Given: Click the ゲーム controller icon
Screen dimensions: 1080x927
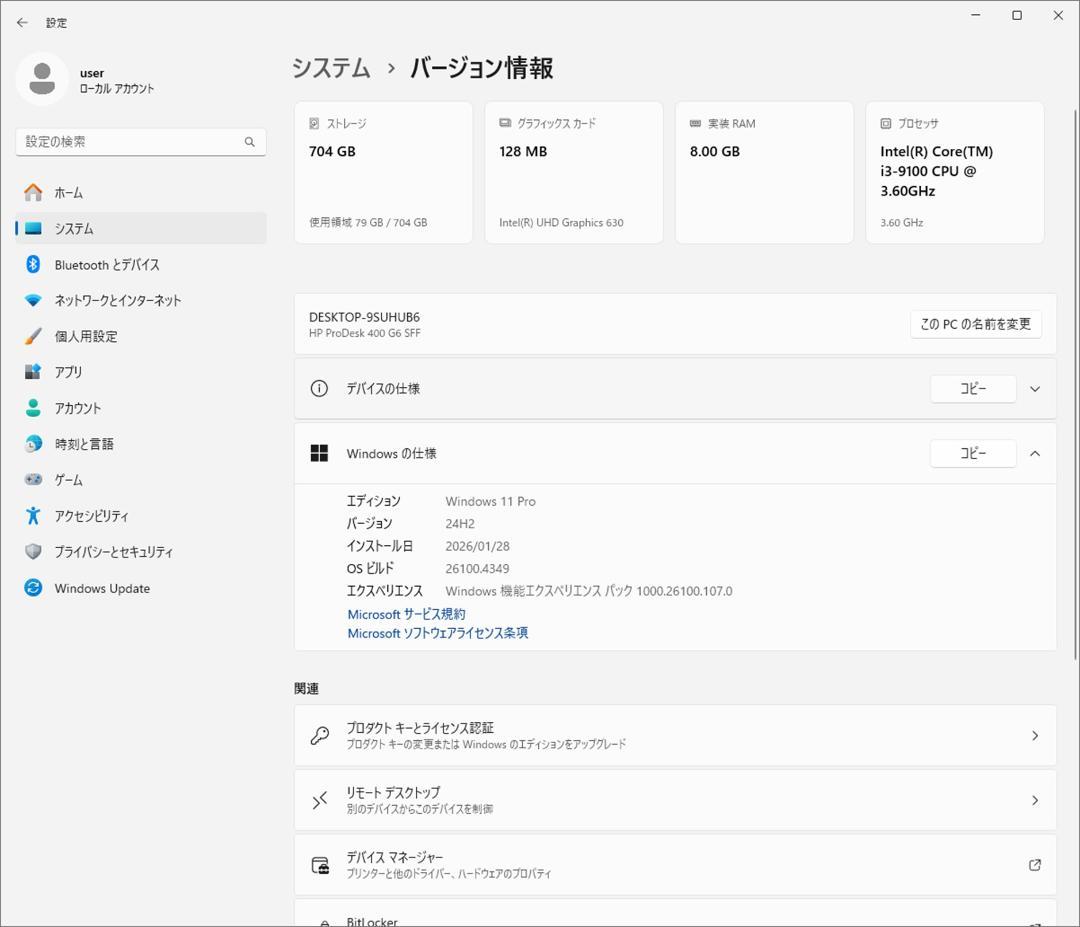Looking at the screenshot, I should (33, 479).
